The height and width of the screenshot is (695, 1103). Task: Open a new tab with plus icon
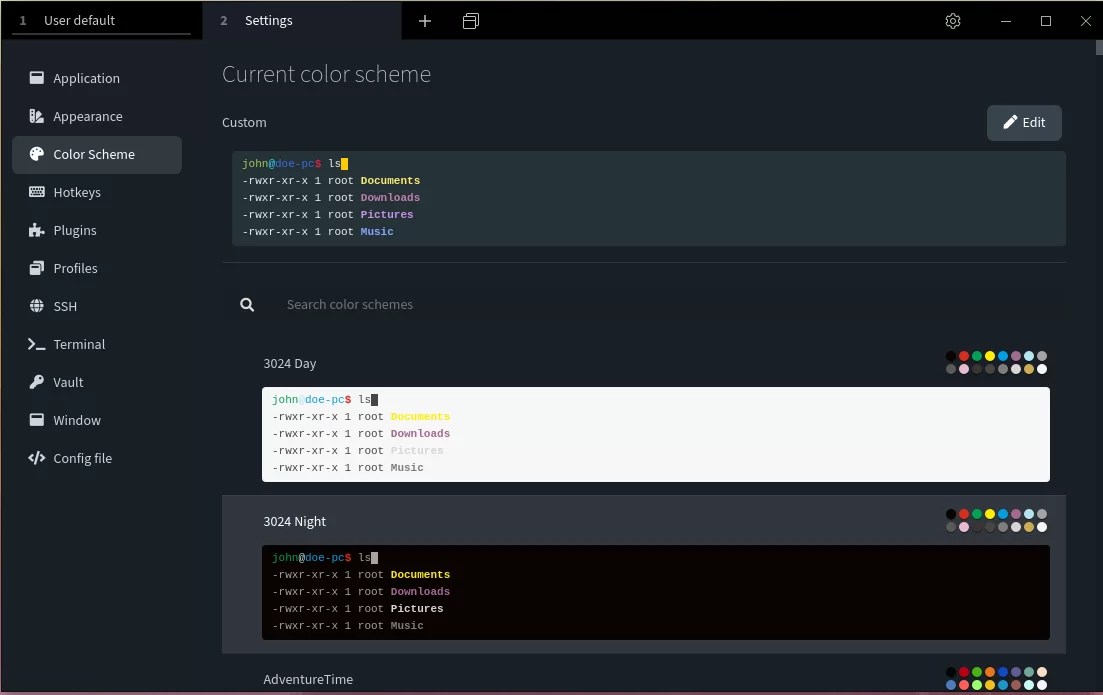425,21
